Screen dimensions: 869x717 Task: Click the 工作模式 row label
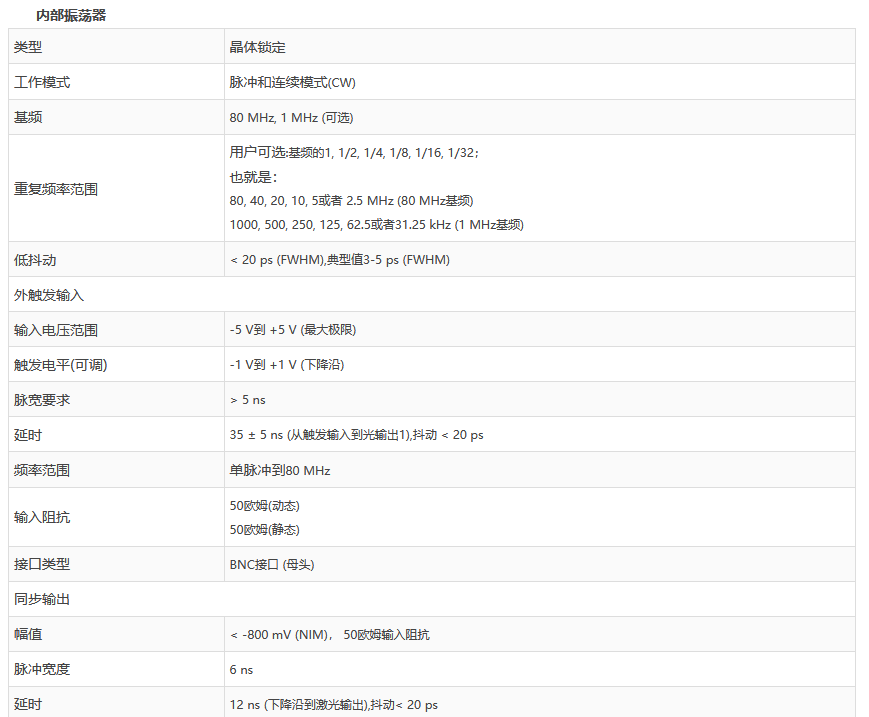pyautogui.click(x=42, y=82)
